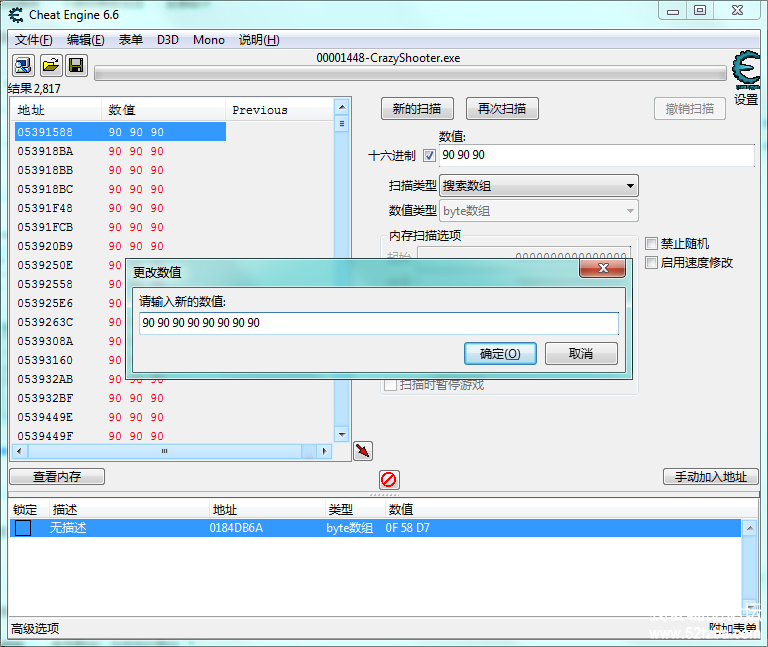Click the new value input field
768x647 pixels.
[379, 323]
